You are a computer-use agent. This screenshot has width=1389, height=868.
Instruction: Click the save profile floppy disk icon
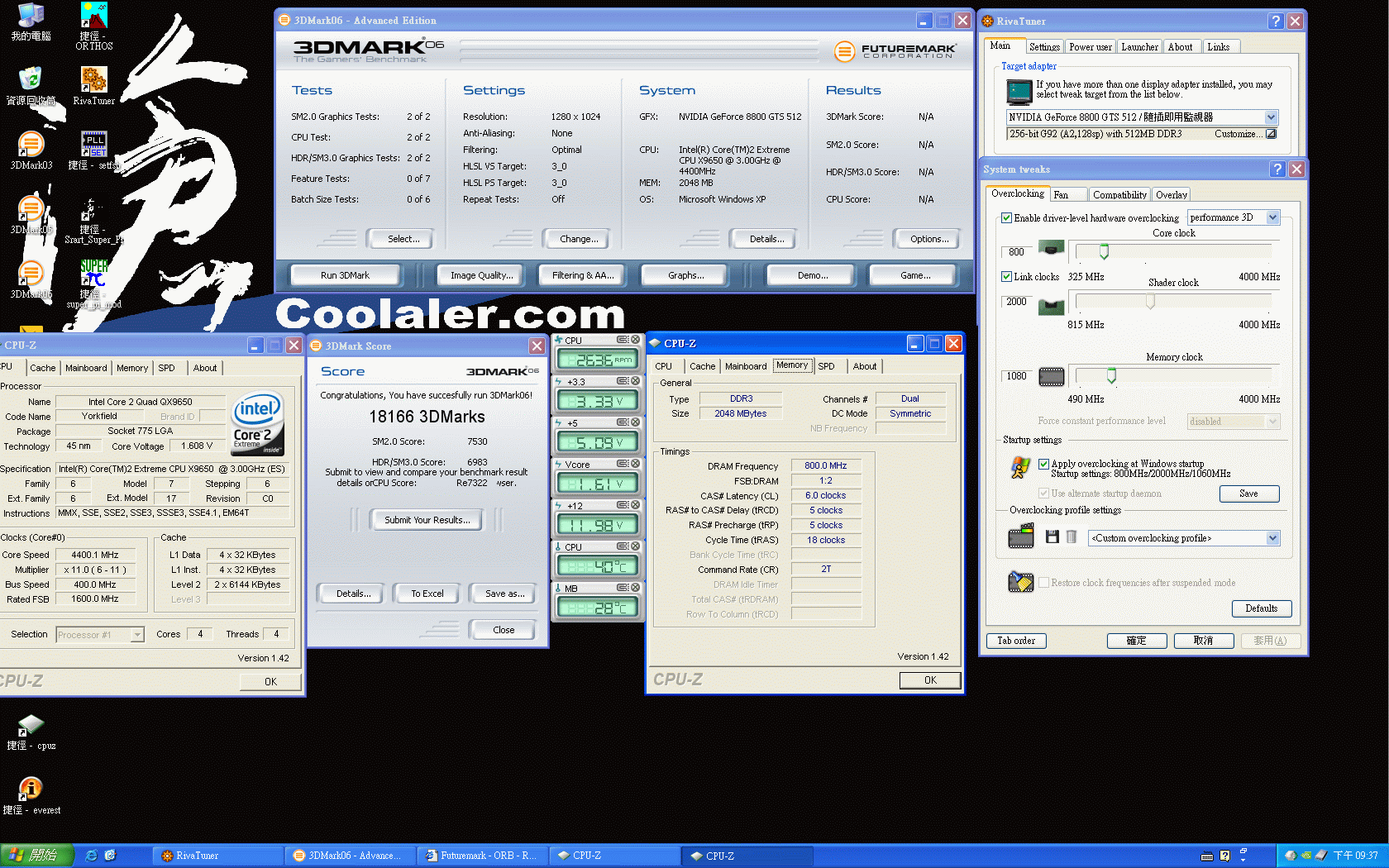coord(1052,537)
